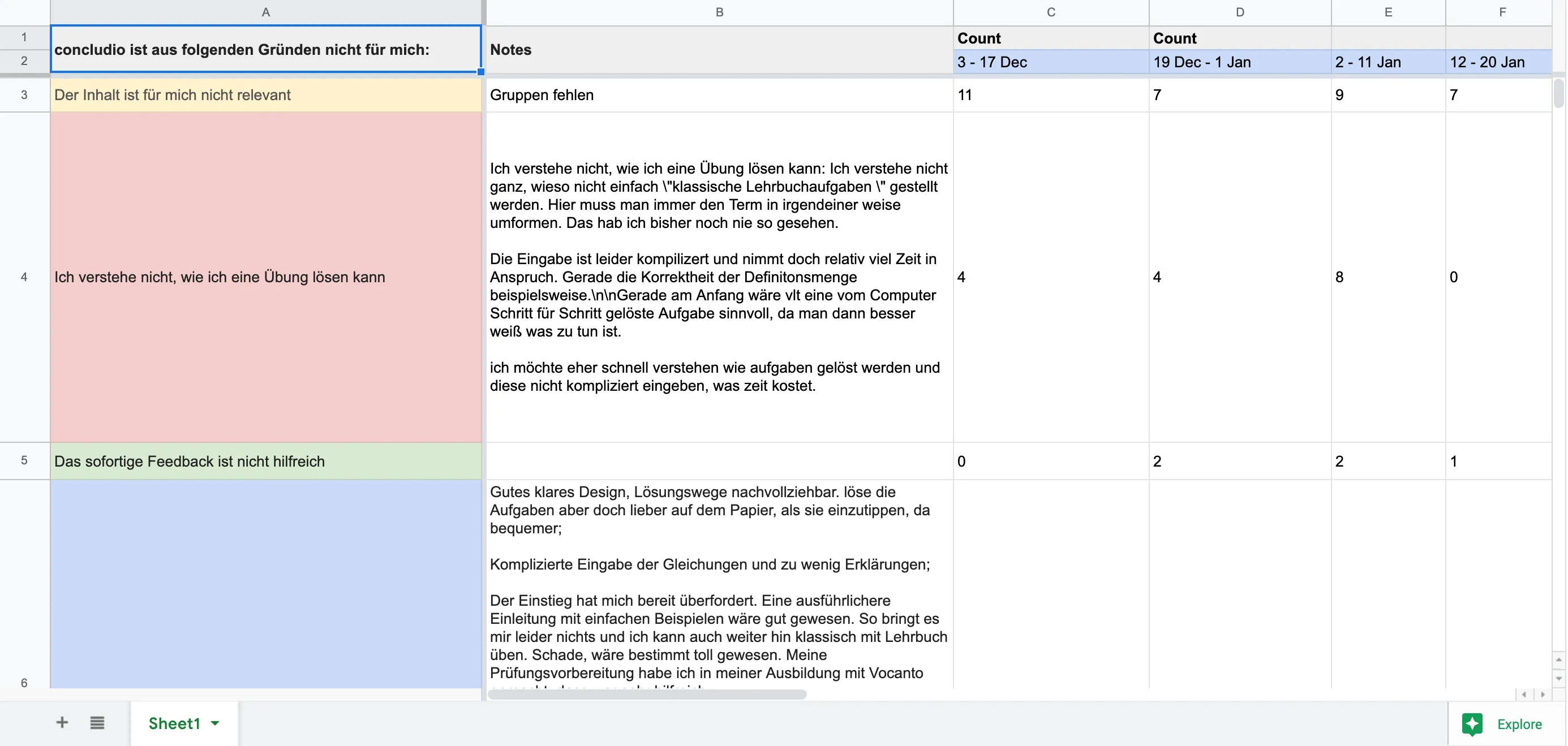Select the Sheet1 tab
Screen dimensions: 1568x746
click(x=174, y=723)
